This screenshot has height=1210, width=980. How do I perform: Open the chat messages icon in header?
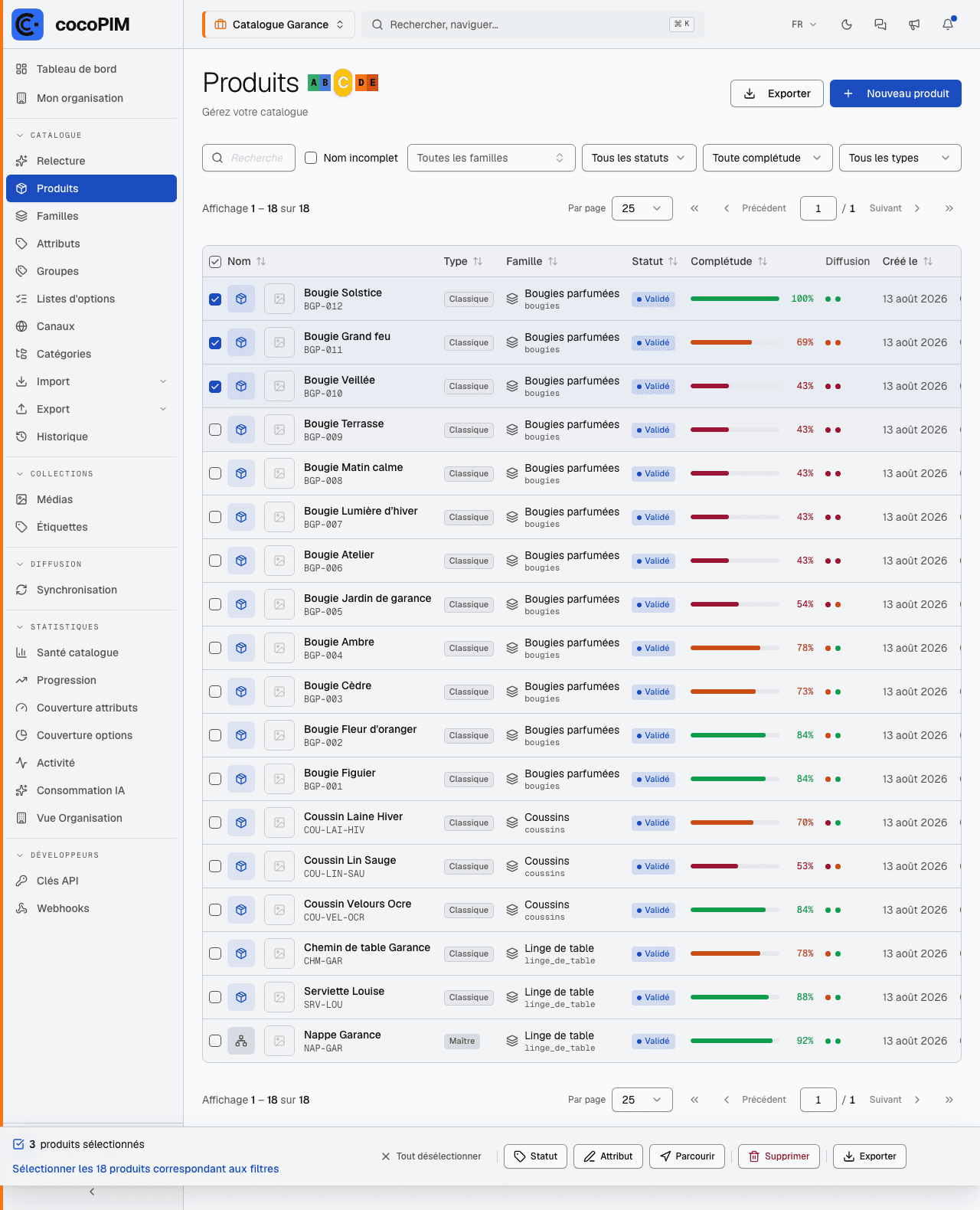click(x=880, y=25)
